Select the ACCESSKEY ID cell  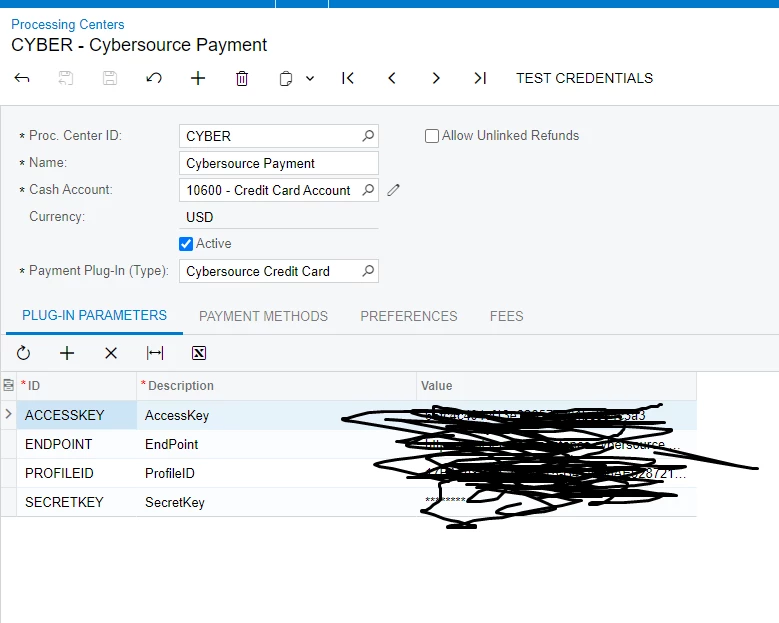click(77, 415)
